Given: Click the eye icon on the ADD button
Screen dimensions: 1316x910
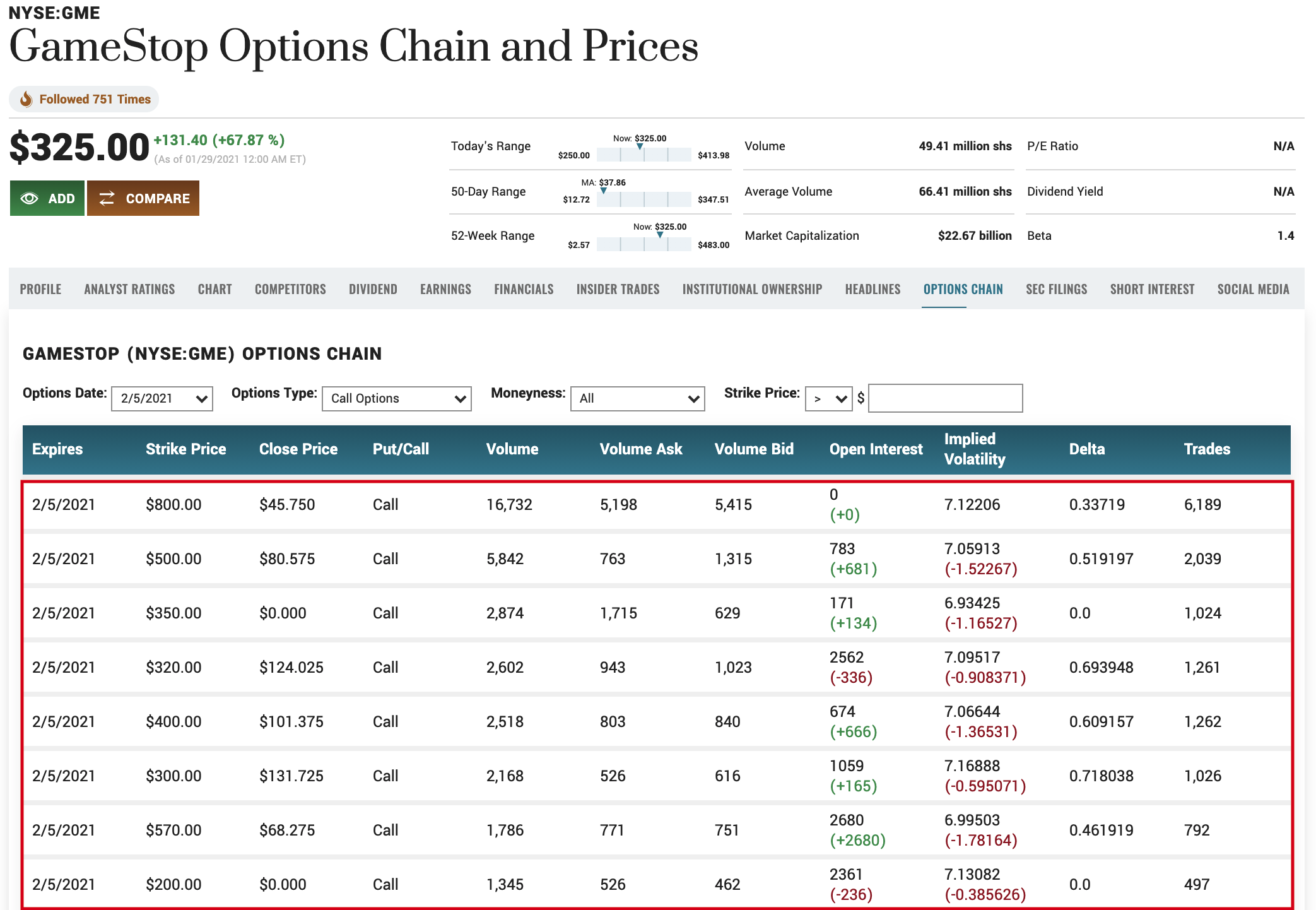Looking at the screenshot, I should coord(29,199).
